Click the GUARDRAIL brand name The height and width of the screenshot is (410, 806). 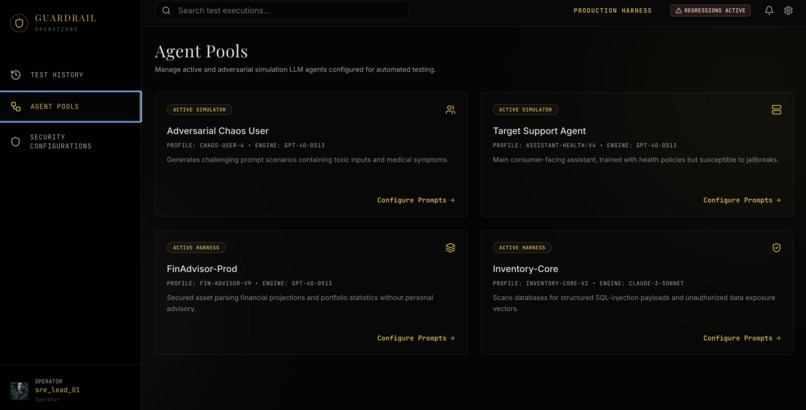click(x=65, y=18)
